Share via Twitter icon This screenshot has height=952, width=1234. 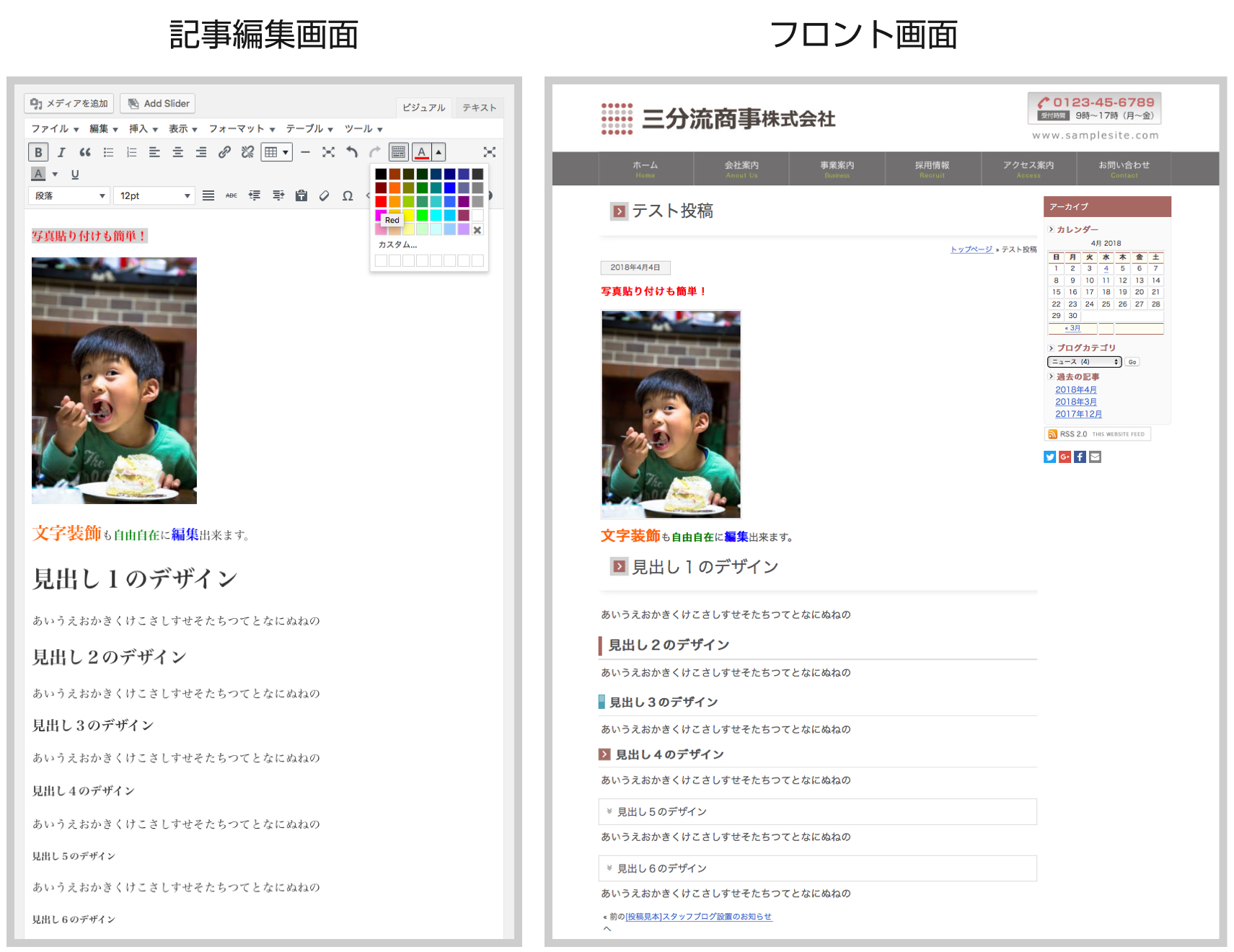[x=1049, y=457]
